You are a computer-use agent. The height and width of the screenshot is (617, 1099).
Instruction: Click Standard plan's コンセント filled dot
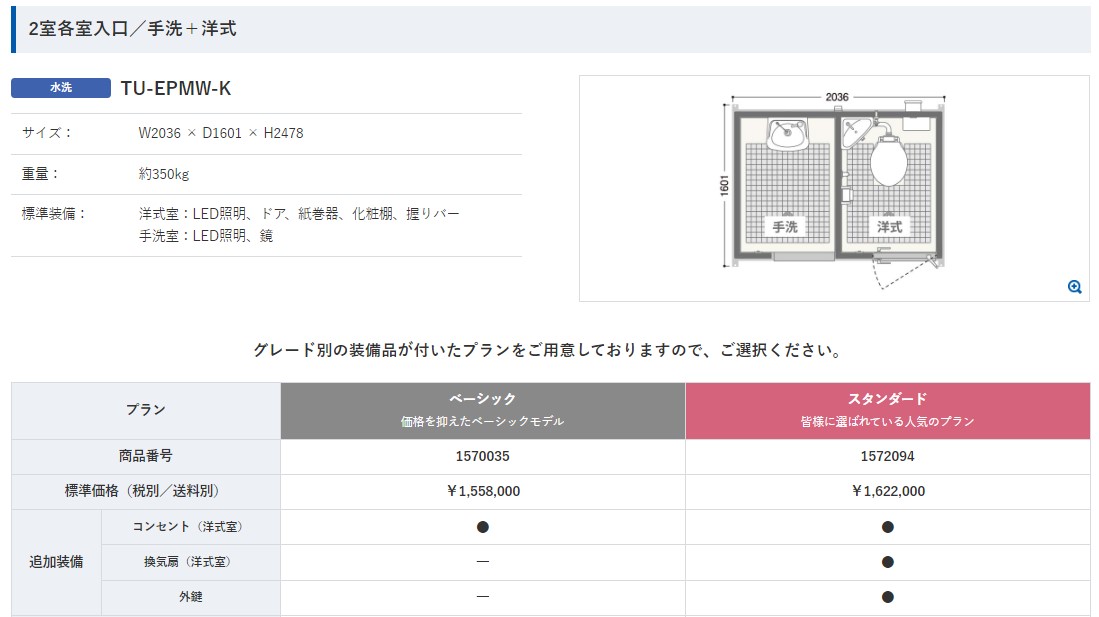887,526
